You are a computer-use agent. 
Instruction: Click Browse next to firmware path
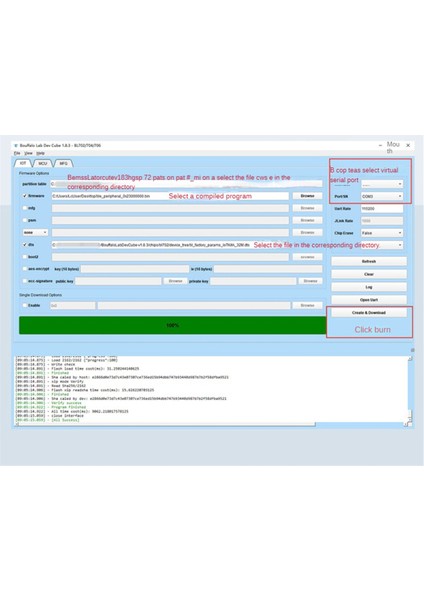307,196
